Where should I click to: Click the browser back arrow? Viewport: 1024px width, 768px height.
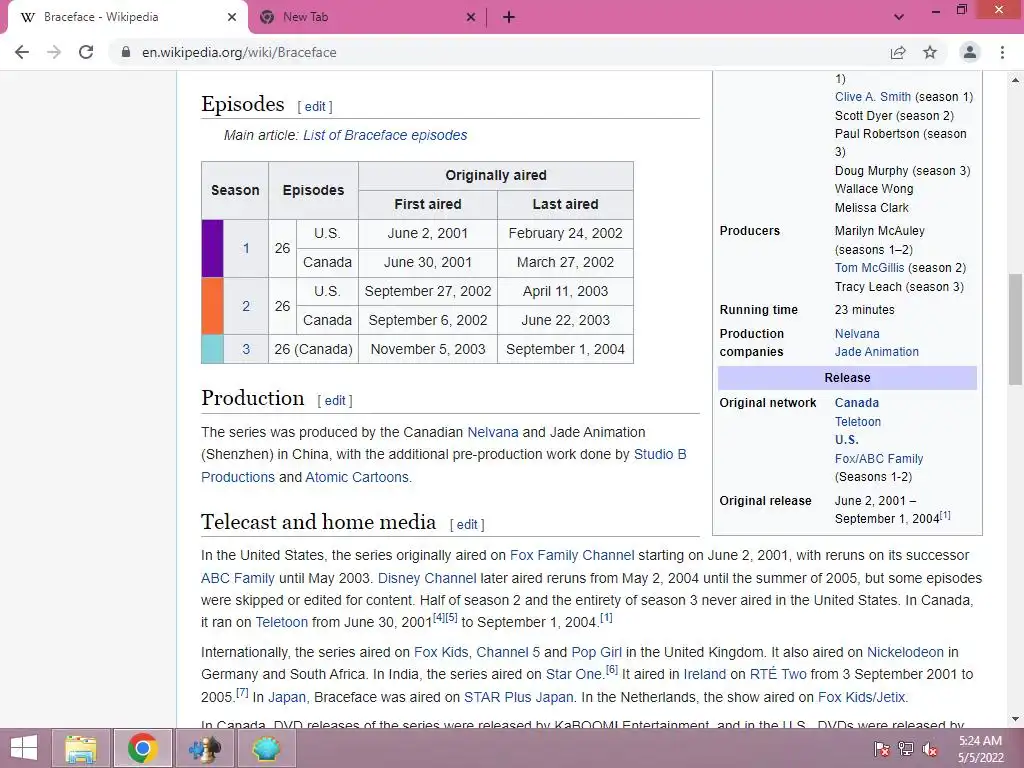pyautogui.click(x=22, y=52)
